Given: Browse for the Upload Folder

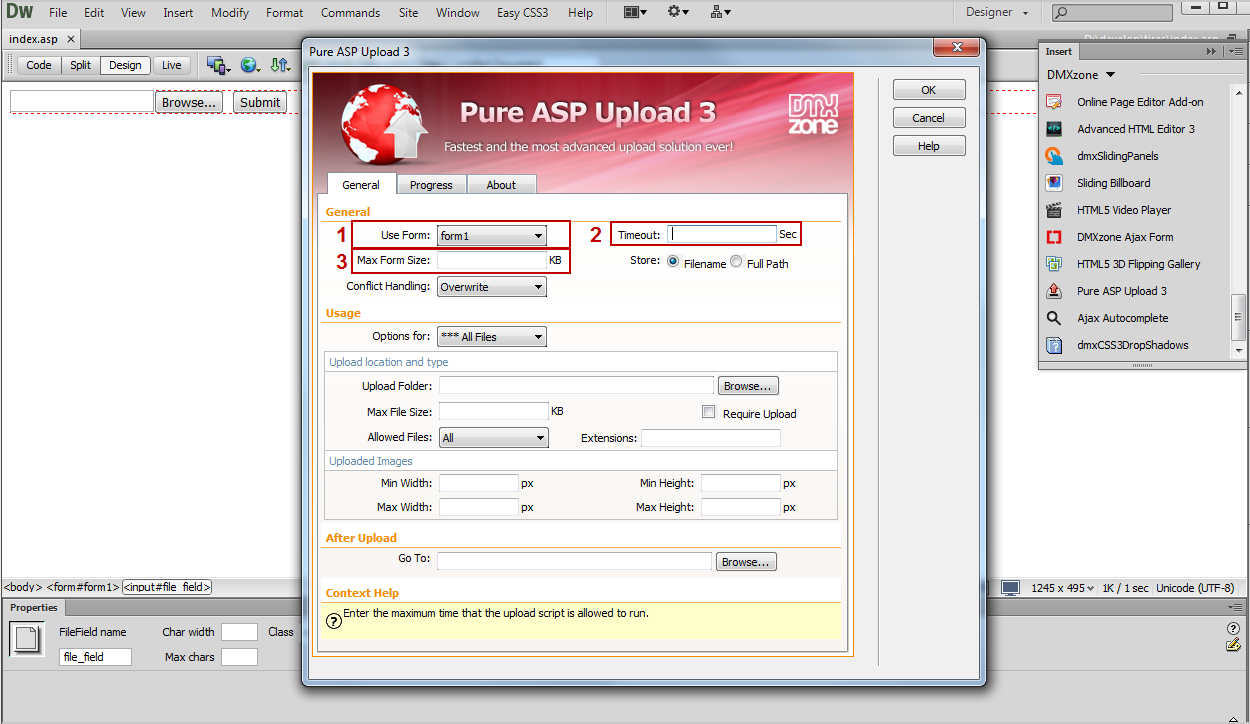Looking at the screenshot, I should tap(748, 386).
